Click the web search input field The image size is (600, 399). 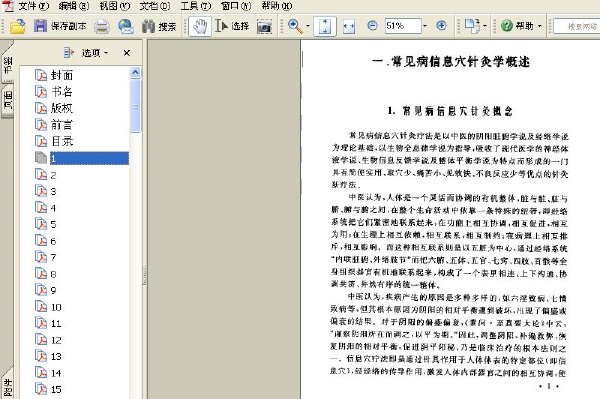click(577, 26)
